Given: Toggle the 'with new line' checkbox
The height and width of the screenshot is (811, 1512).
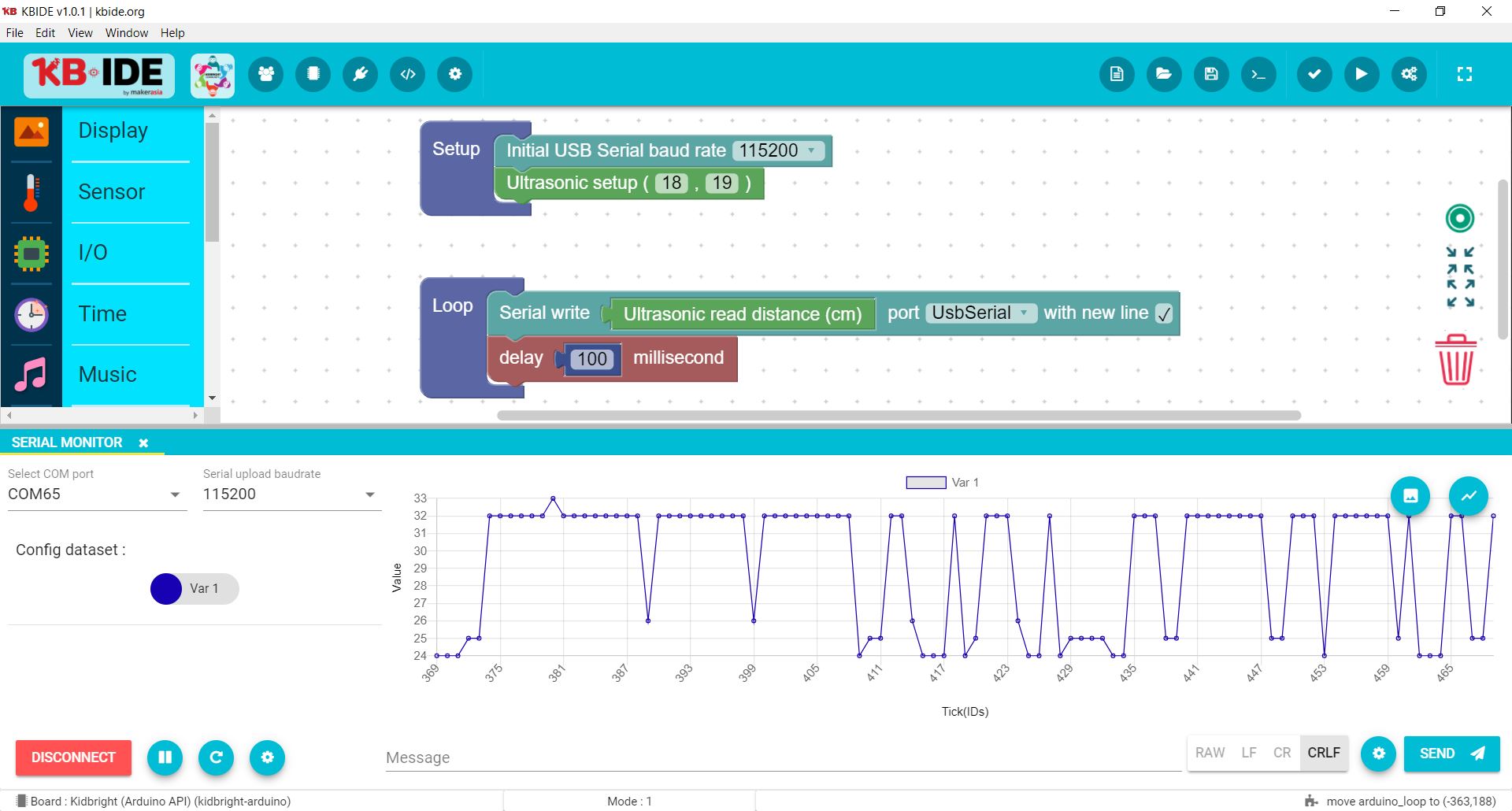Looking at the screenshot, I should [1164, 313].
